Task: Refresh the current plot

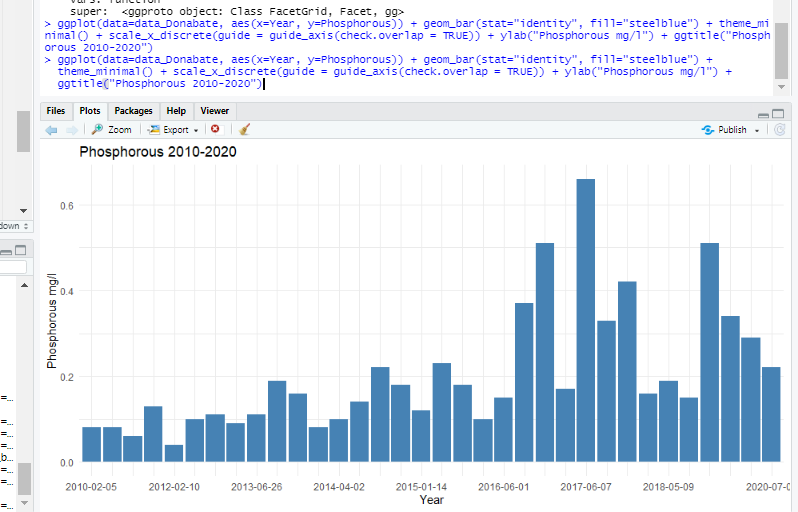Action: tap(780, 130)
